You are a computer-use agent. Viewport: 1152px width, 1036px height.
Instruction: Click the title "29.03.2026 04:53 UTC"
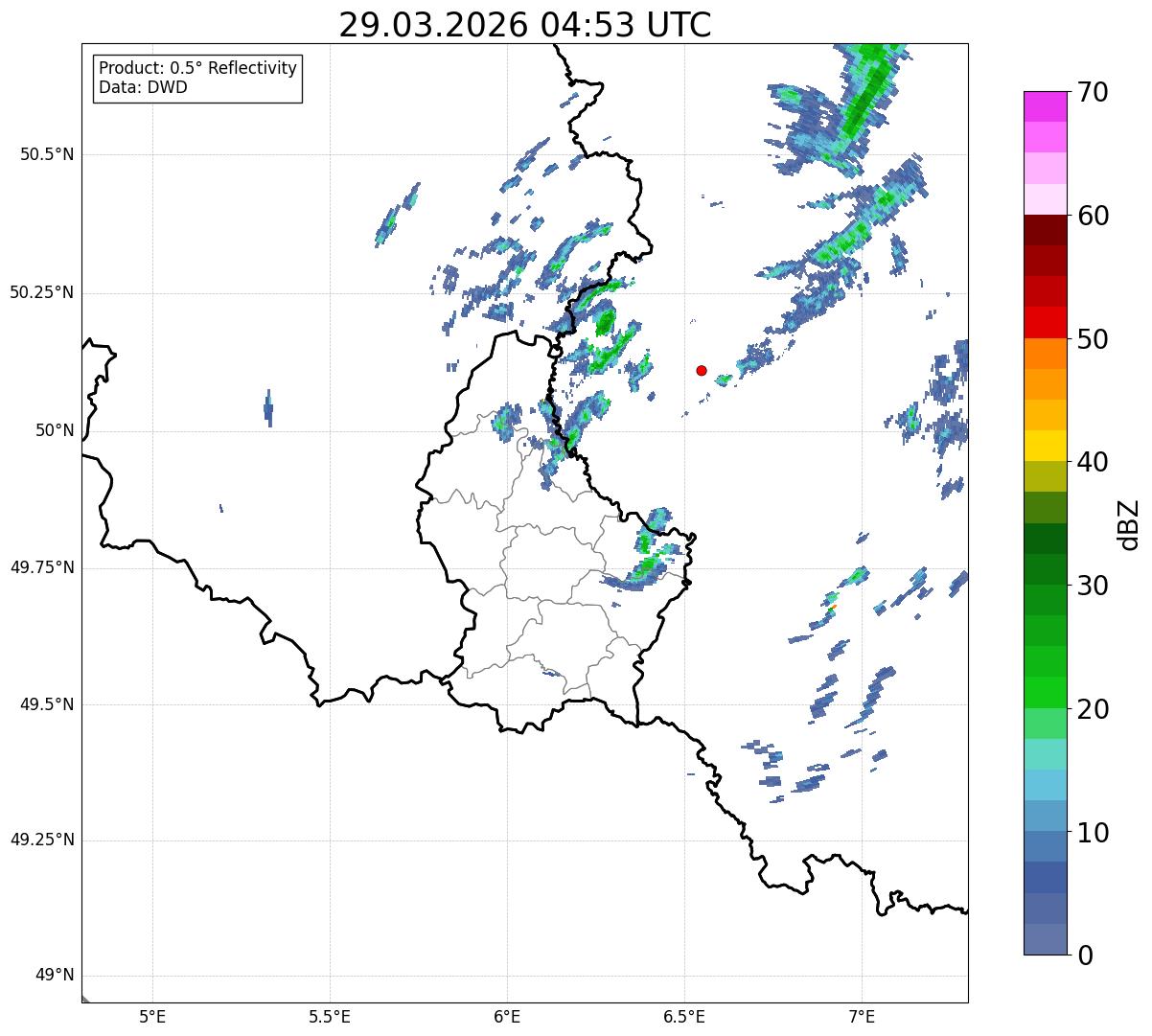click(x=525, y=25)
